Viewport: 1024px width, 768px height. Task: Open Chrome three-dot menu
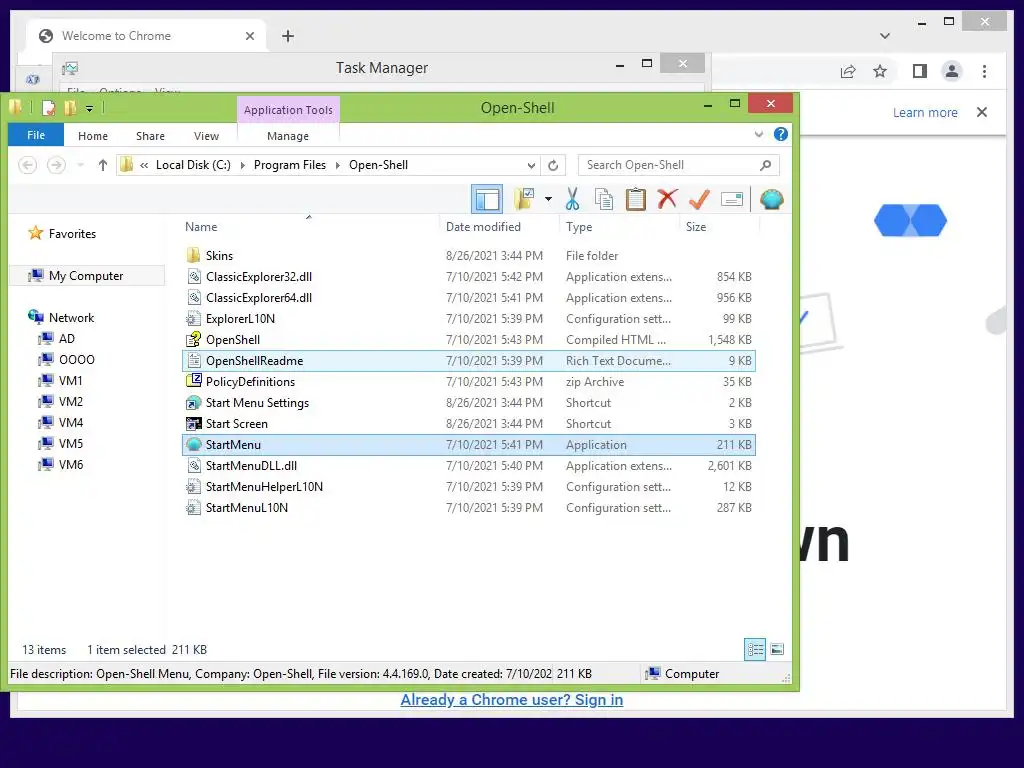pos(984,71)
